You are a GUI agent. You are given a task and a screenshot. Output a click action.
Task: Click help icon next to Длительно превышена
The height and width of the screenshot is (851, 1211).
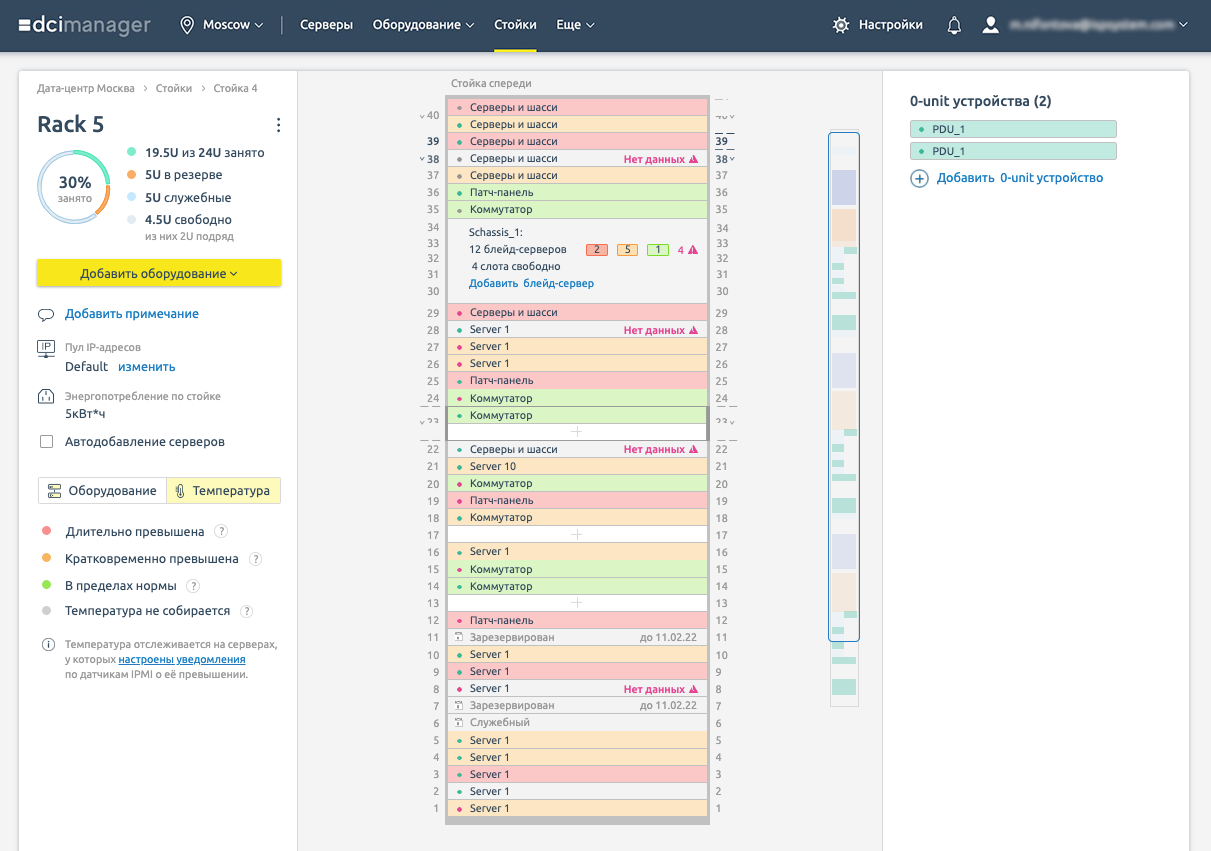point(221,532)
